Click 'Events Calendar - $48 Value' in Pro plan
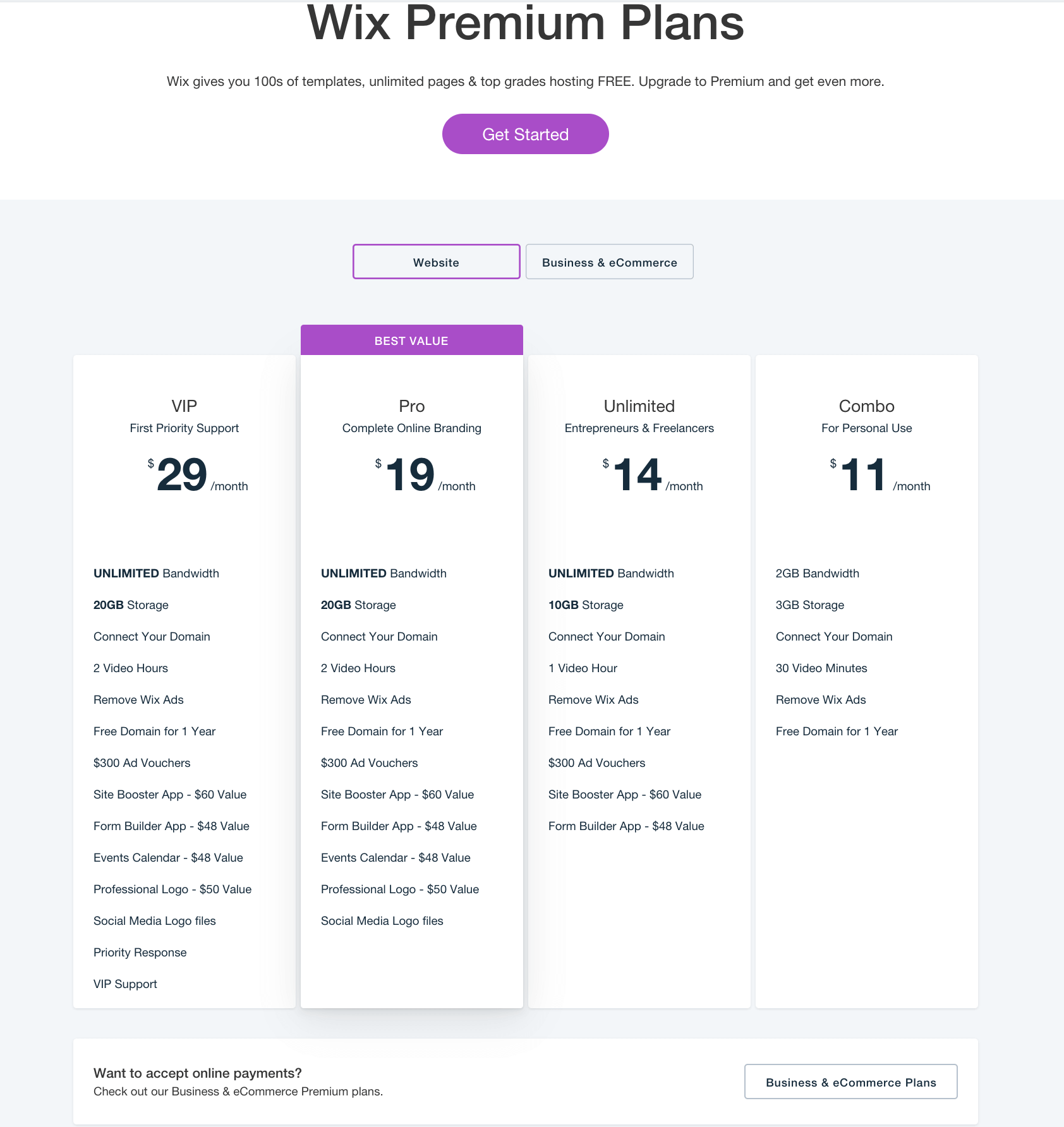The height and width of the screenshot is (1127, 1064). pyautogui.click(x=396, y=857)
